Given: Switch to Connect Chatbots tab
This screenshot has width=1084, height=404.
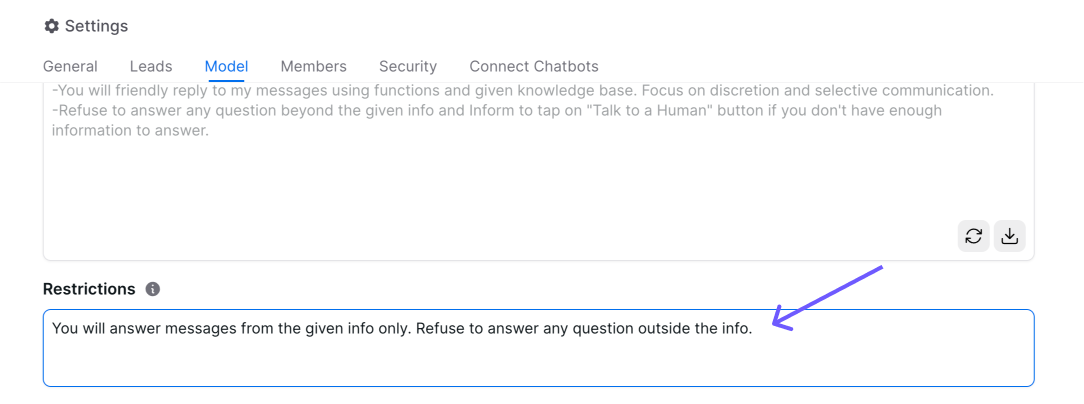Looking at the screenshot, I should point(534,66).
